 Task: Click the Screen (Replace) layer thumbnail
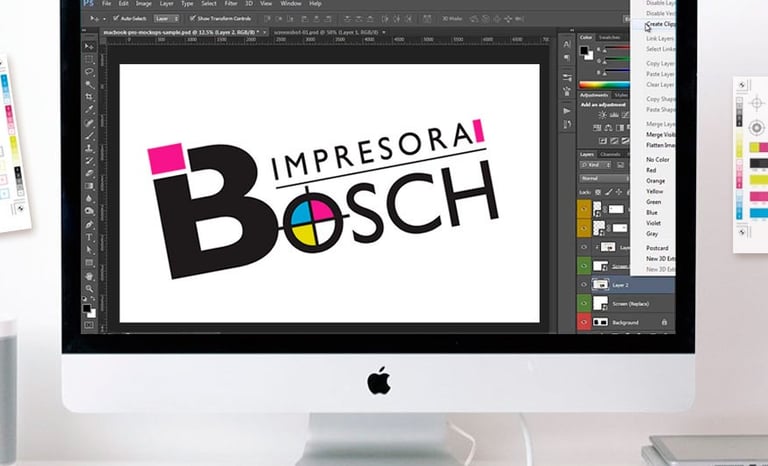pyautogui.click(x=600, y=303)
